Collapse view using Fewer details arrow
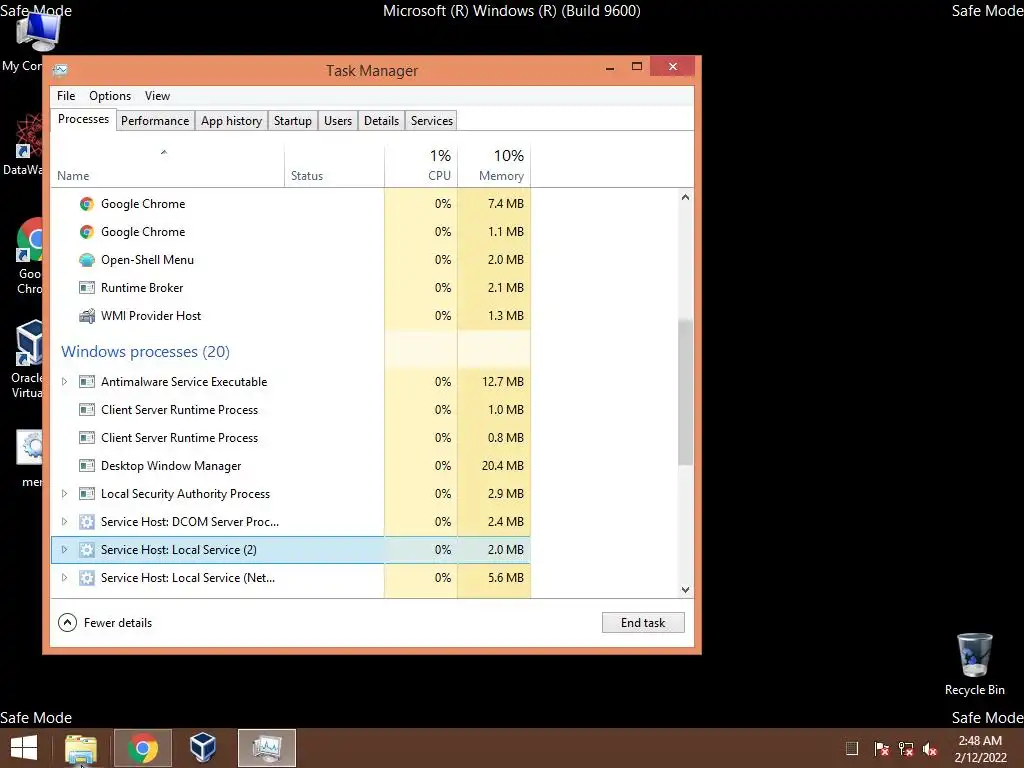This screenshot has height=768, width=1024. point(67,623)
